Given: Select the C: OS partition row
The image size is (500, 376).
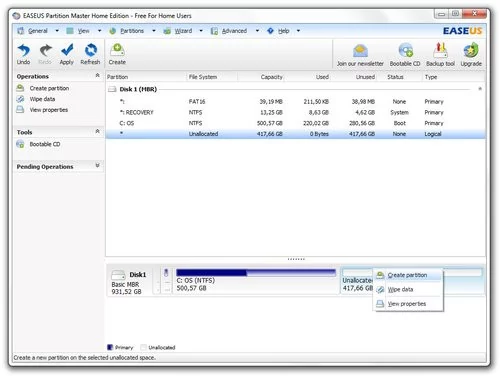Looking at the screenshot, I should coord(295,123).
